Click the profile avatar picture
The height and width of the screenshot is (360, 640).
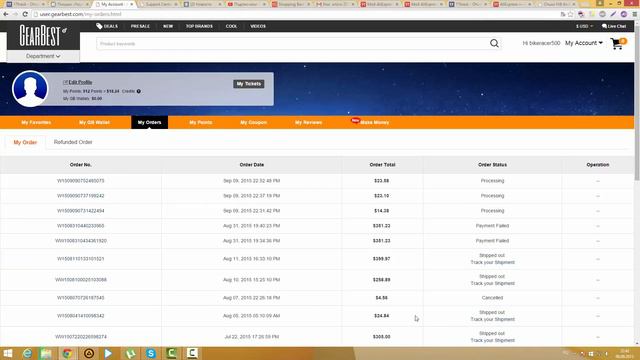tap(30, 89)
